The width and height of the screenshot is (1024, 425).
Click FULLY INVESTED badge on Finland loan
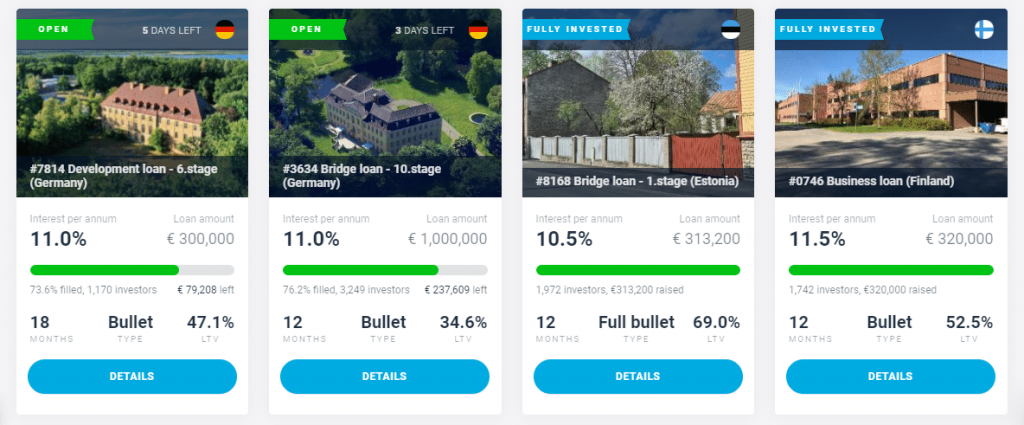click(x=829, y=29)
